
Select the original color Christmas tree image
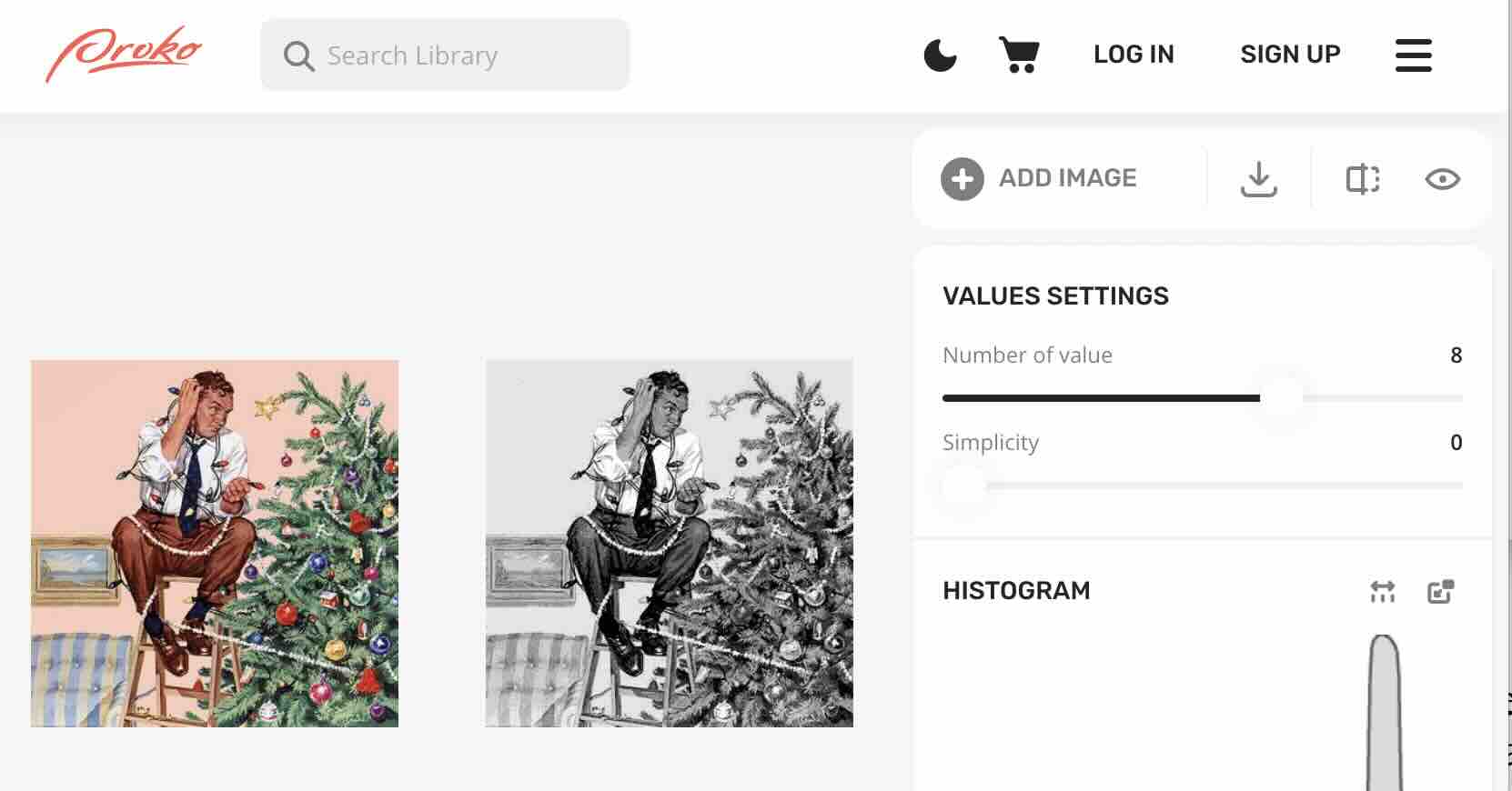(x=215, y=544)
